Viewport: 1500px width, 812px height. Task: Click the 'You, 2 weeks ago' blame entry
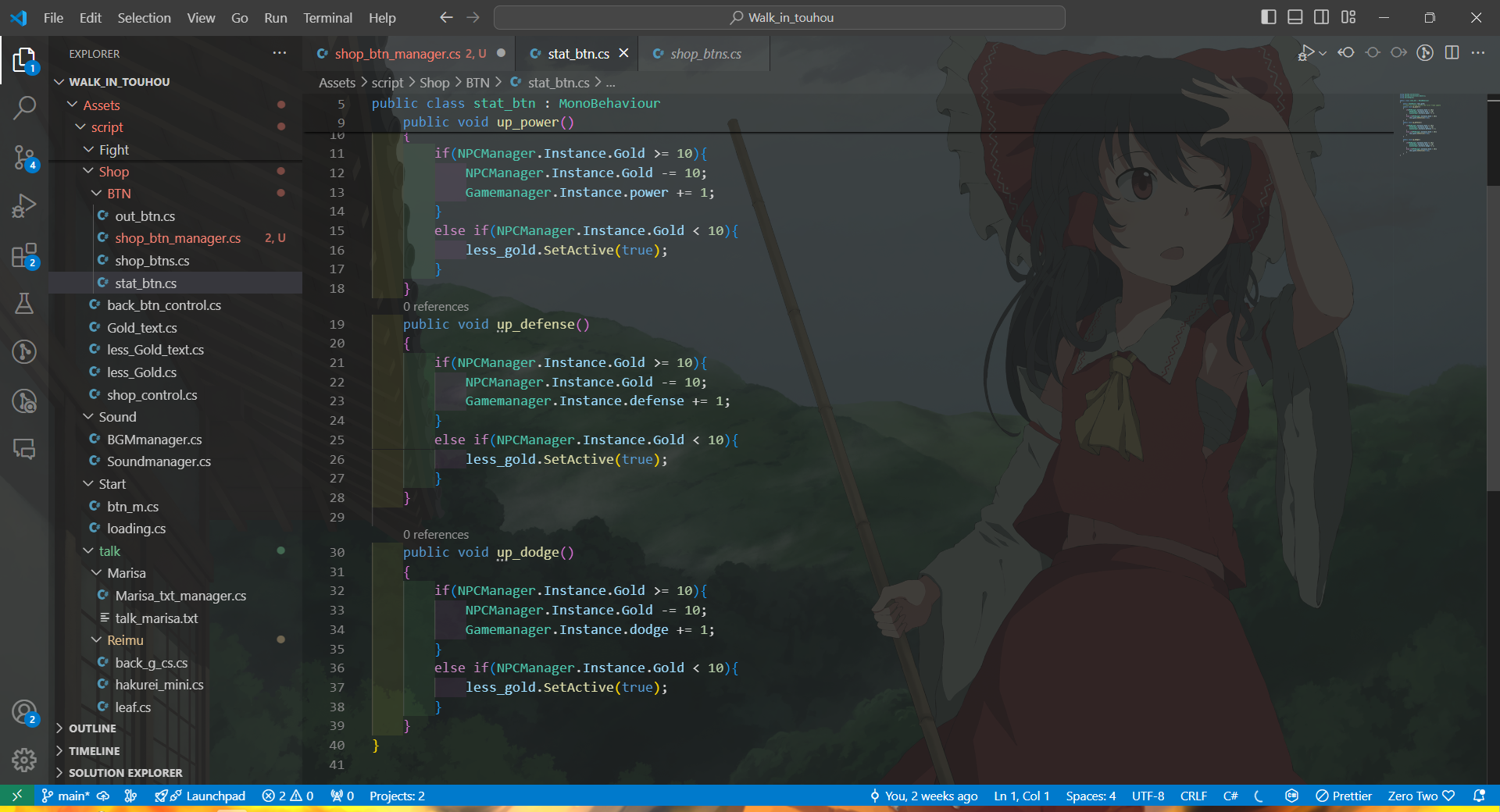click(923, 796)
